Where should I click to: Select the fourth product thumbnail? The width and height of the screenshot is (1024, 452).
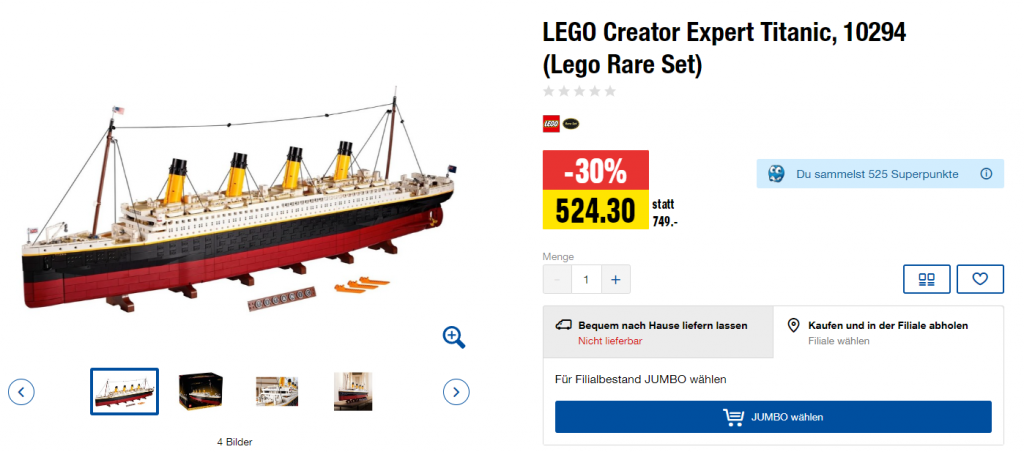point(353,391)
